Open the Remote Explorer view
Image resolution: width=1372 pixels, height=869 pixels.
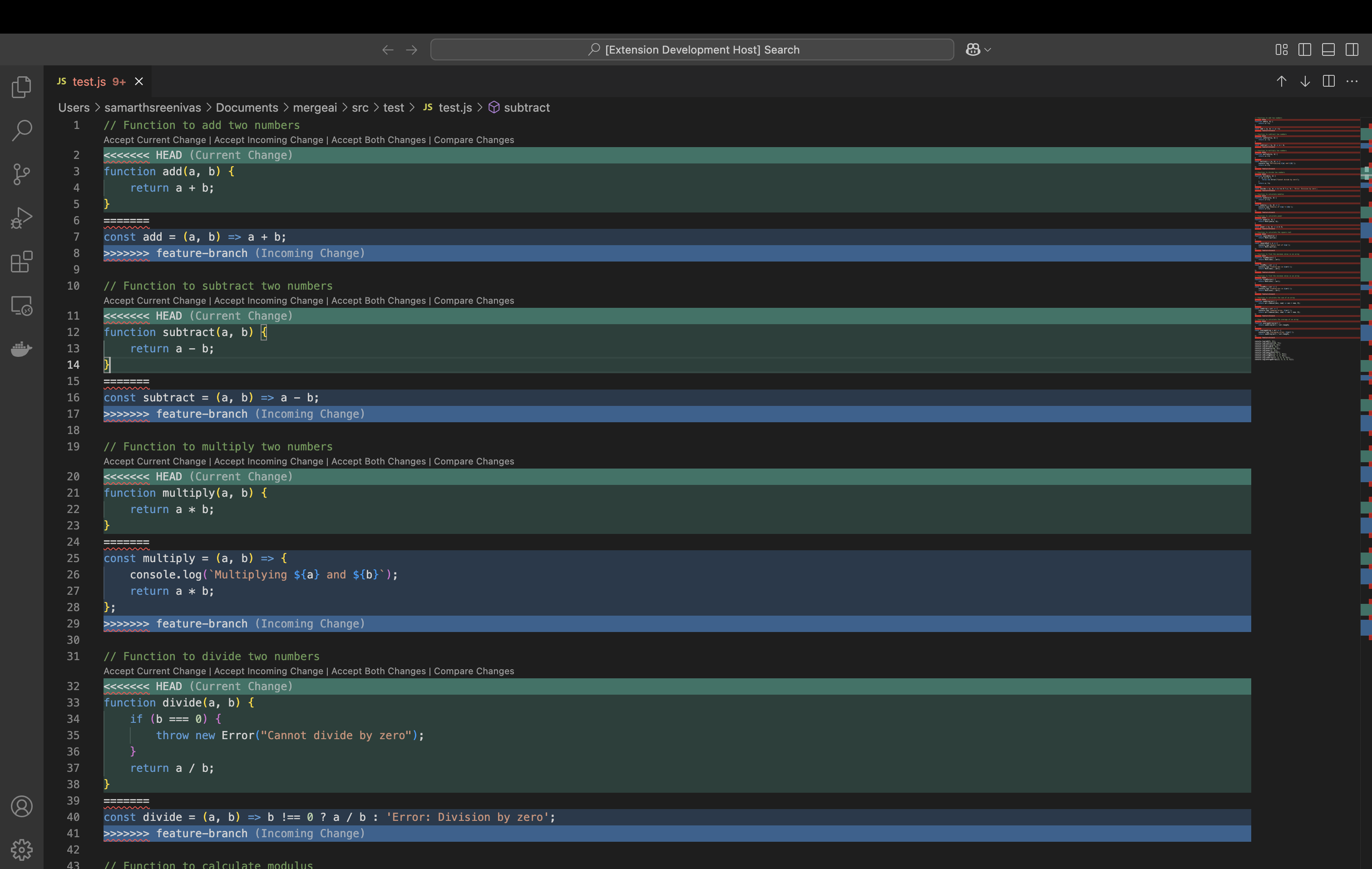click(x=22, y=306)
